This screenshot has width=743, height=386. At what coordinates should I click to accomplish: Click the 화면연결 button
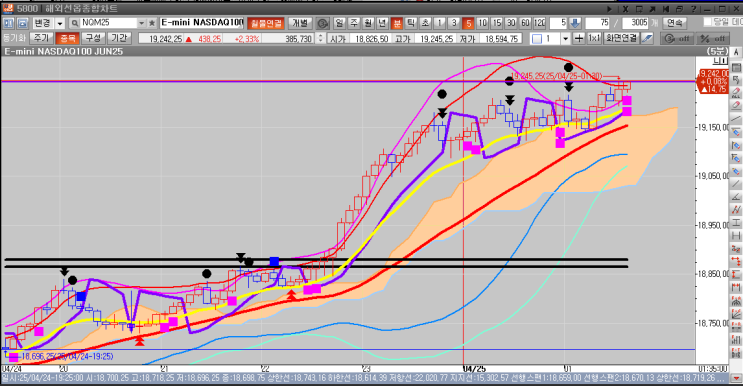point(621,39)
